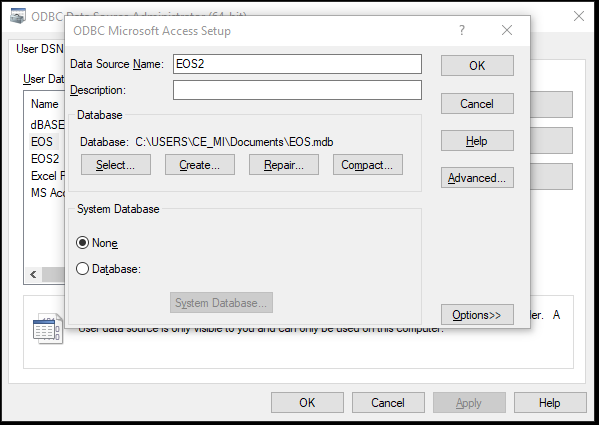Cancel the Access Setup dialog
The width and height of the screenshot is (599, 425).
point(477,103)
